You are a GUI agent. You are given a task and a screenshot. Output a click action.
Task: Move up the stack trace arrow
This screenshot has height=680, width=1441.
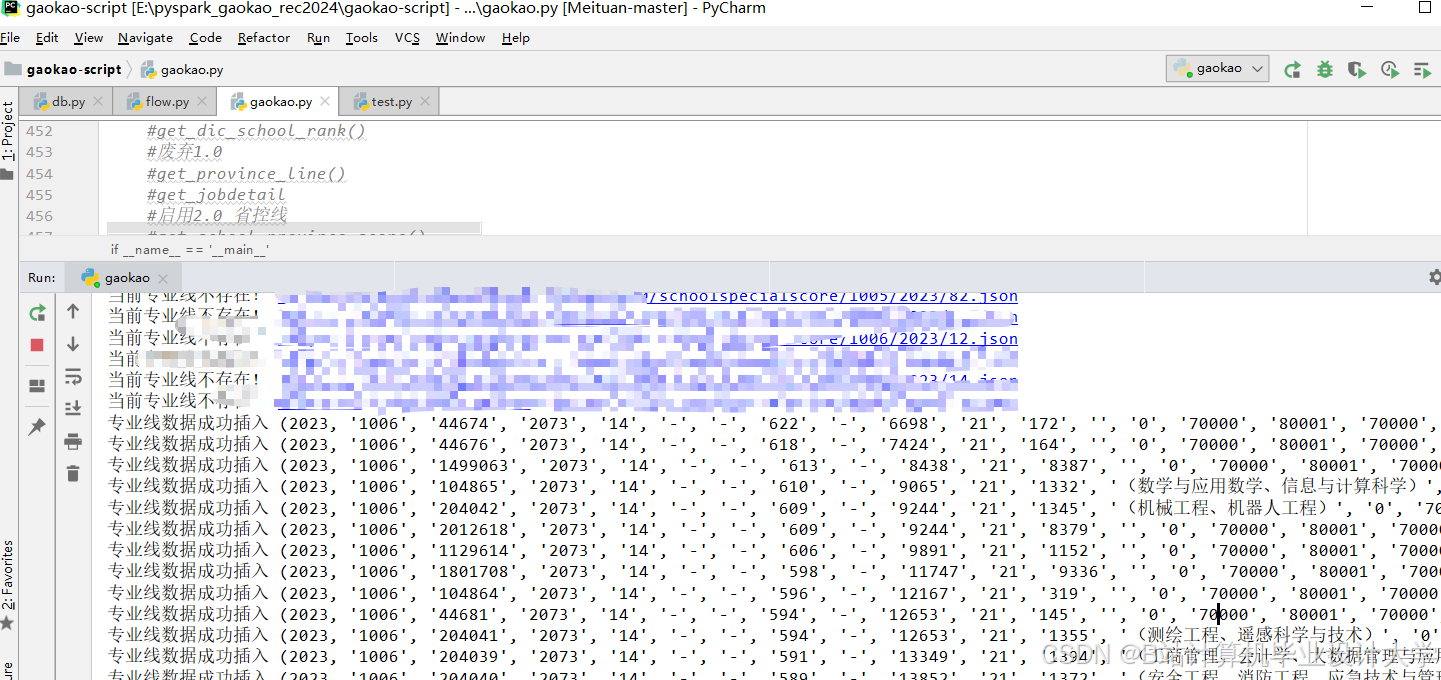[x=73, y=312]
